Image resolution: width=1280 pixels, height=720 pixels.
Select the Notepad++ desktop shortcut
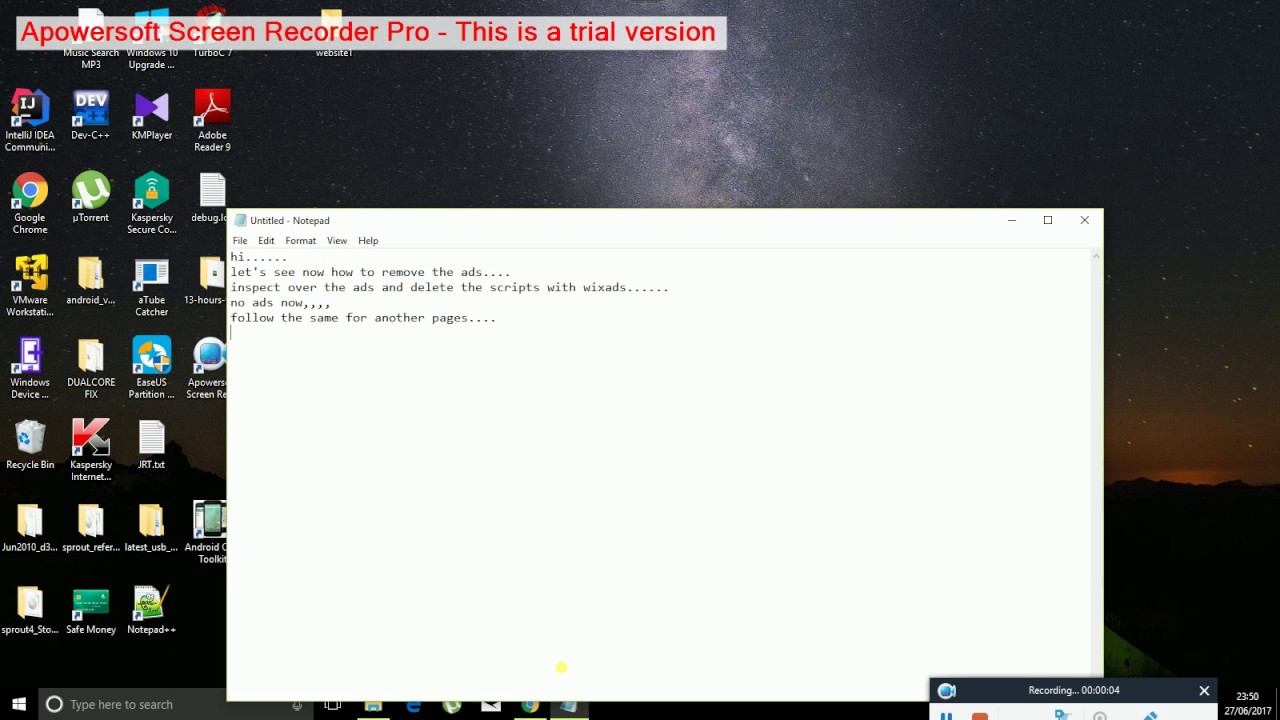pyautogui.click(x=152, y=610)
